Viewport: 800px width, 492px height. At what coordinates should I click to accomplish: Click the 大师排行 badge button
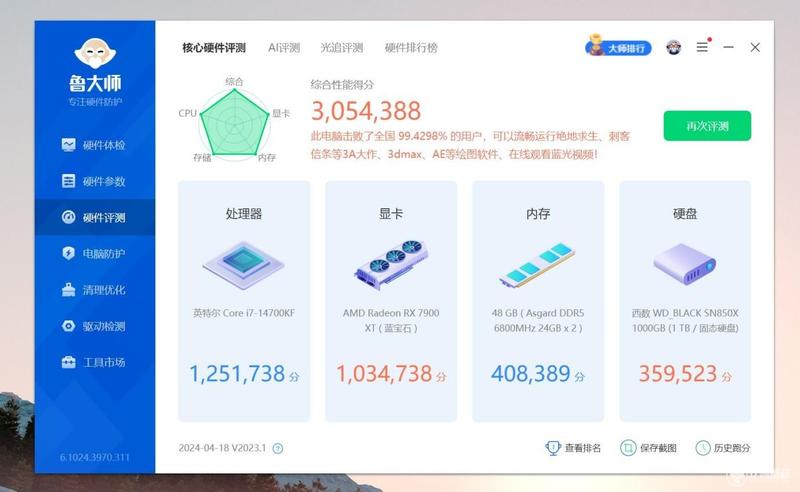[618, 47]
